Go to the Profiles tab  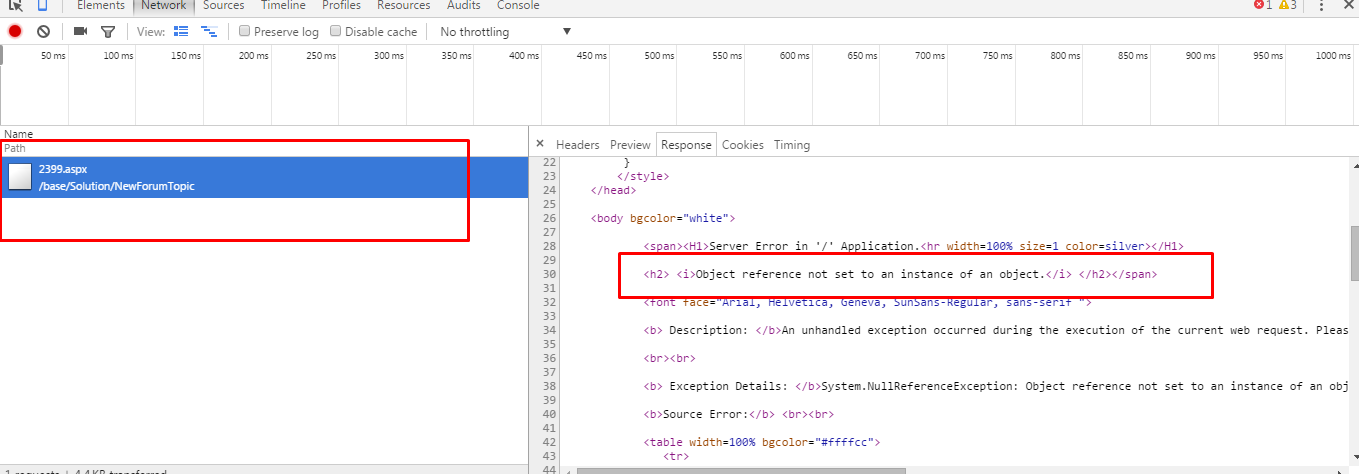coord(341,5)
